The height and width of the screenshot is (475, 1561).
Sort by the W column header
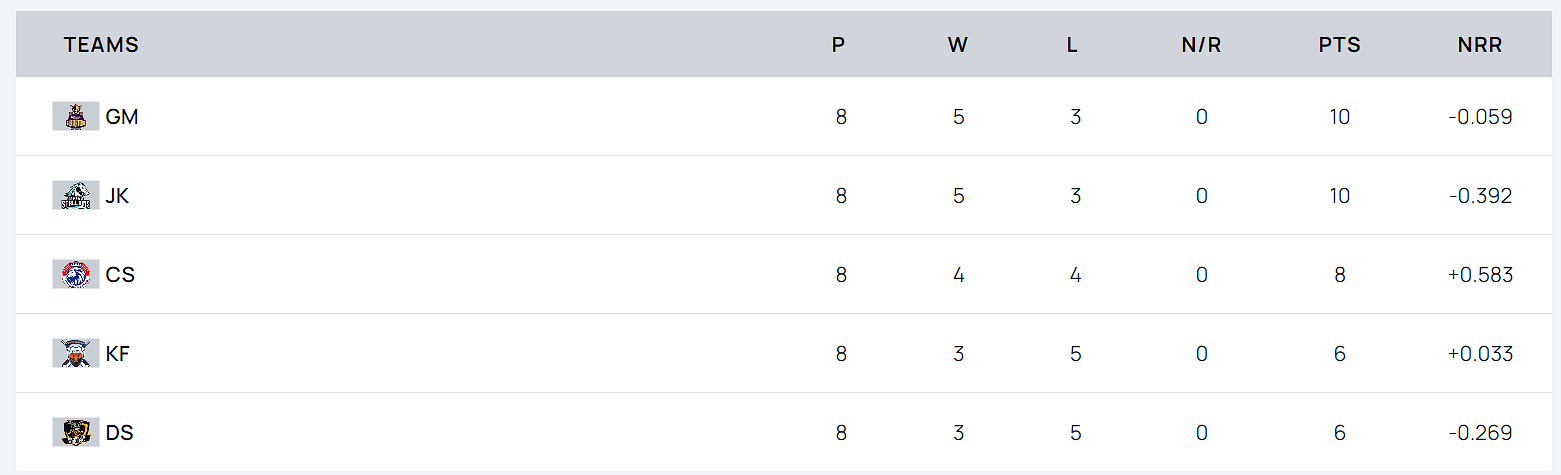click(958, 45)
